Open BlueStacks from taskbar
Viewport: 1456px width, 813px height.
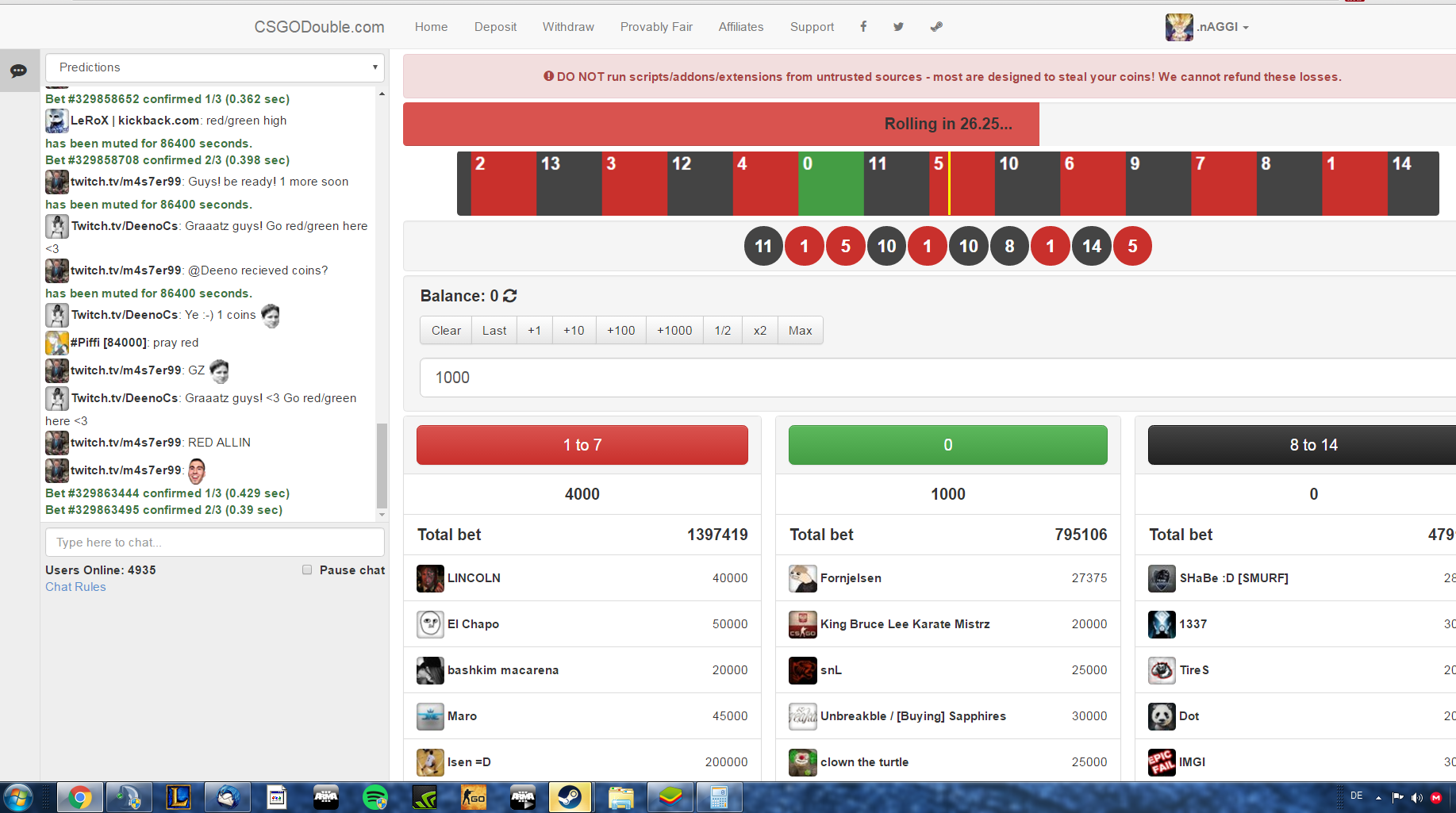[670, 797]
